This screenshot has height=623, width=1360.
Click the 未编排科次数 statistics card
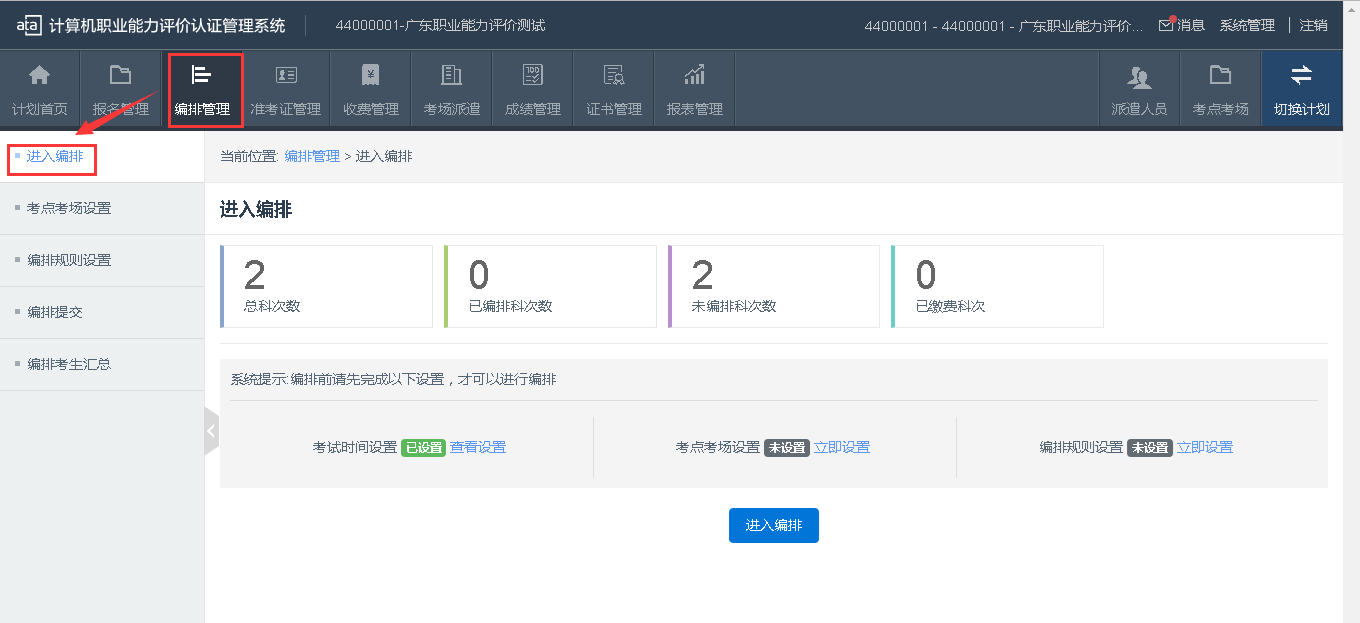[x=774, y=286]
